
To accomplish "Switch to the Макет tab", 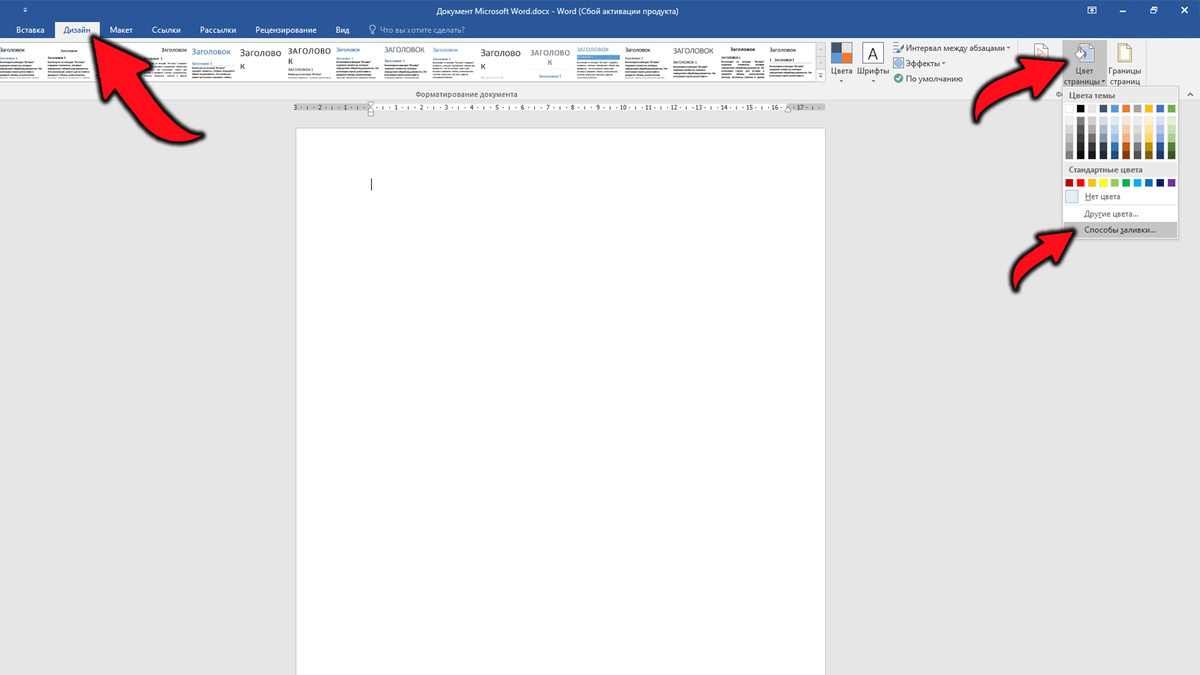I will [x=121, y=30].
